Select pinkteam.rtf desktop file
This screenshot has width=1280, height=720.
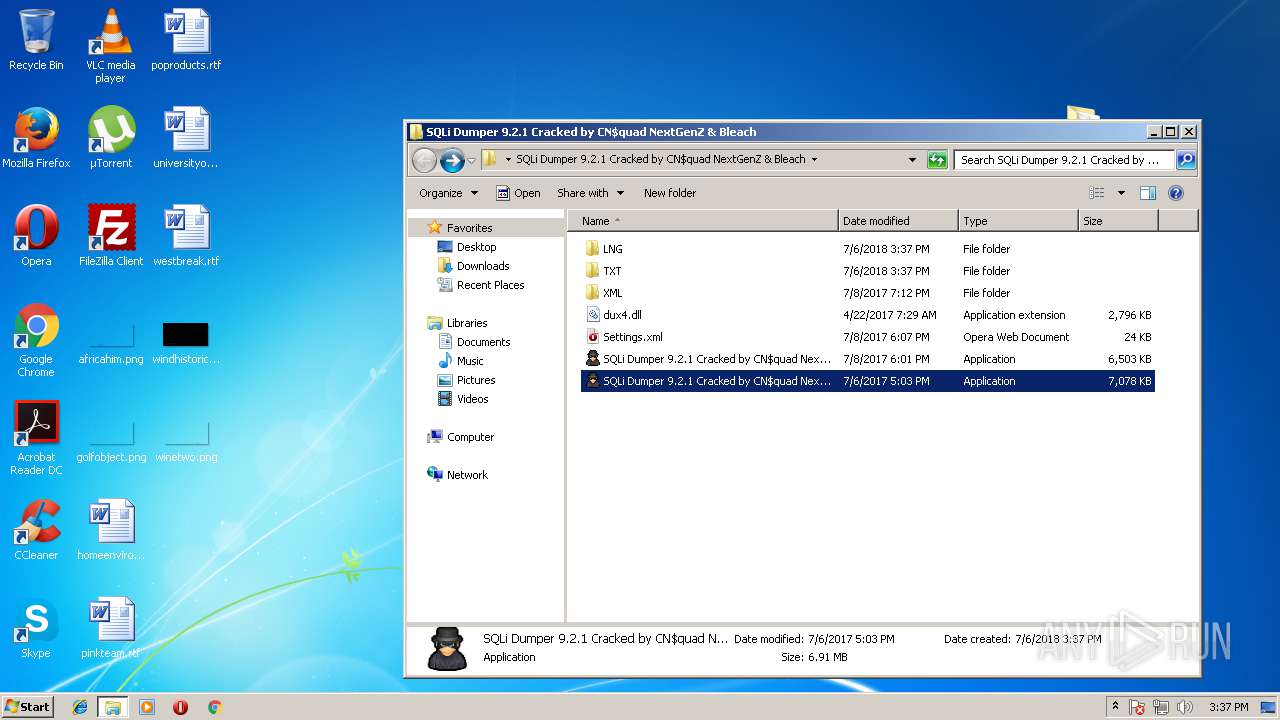tap(110, 628)
